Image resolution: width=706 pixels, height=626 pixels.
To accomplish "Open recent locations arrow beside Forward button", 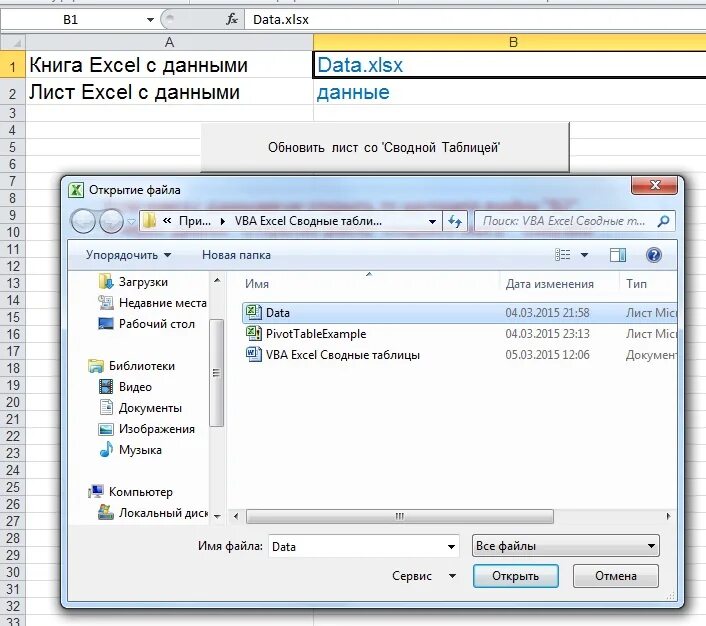I will [131, 222].
